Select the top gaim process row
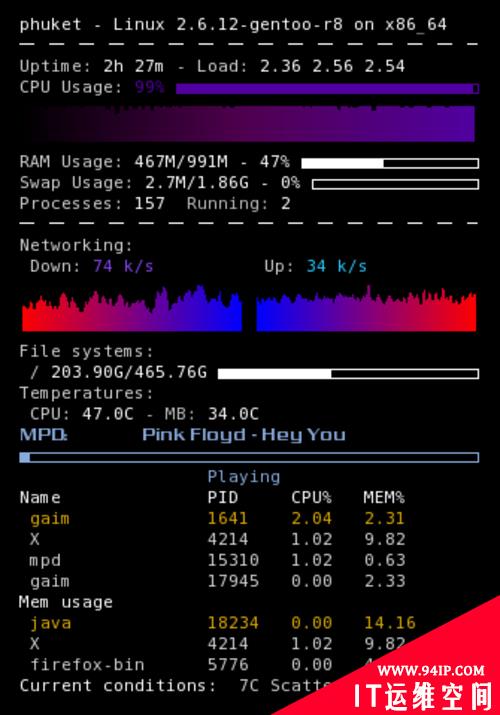This screenshot has width=500, height=715. 217,518
